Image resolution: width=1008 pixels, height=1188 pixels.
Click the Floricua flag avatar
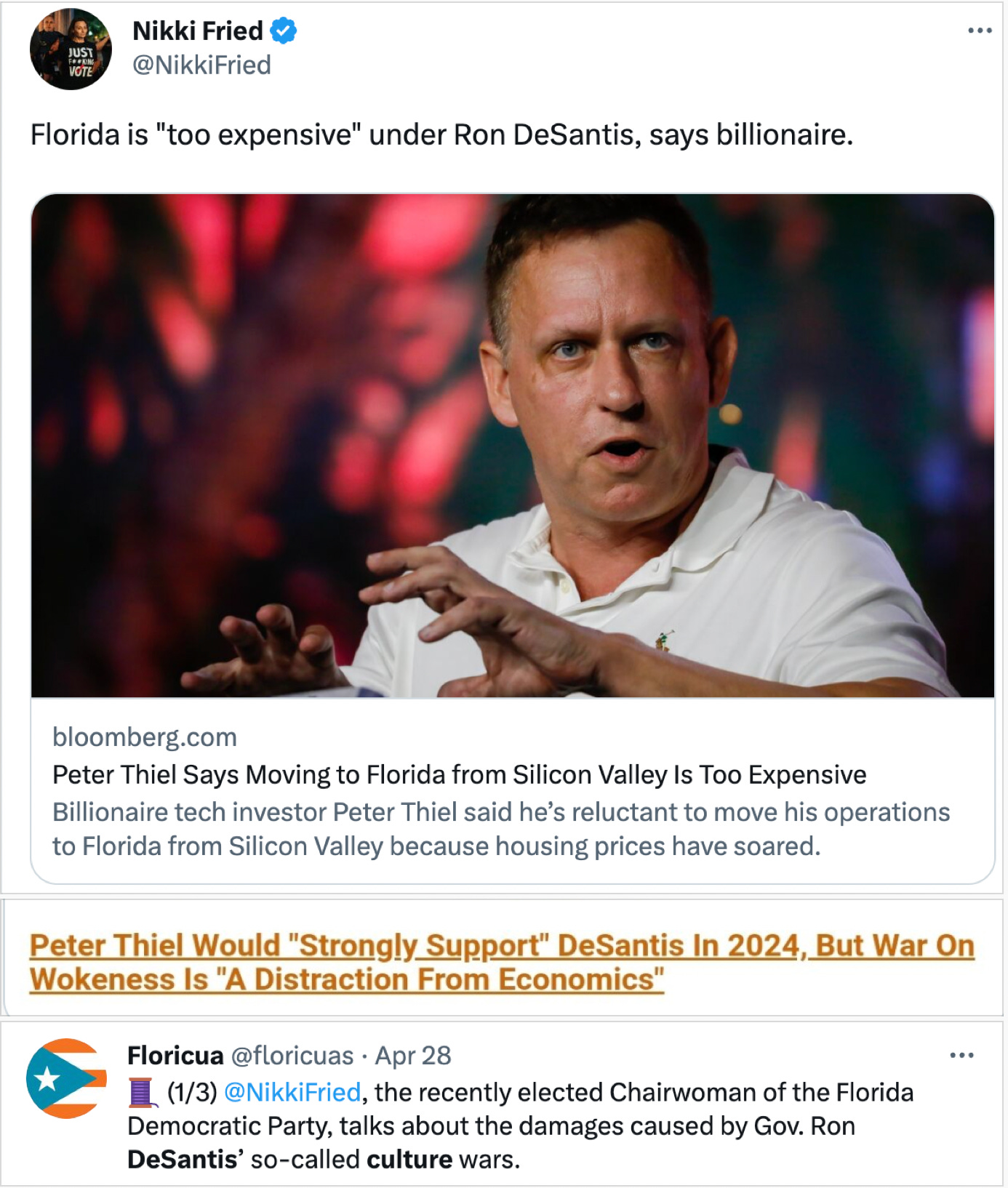coord(66,1078)
